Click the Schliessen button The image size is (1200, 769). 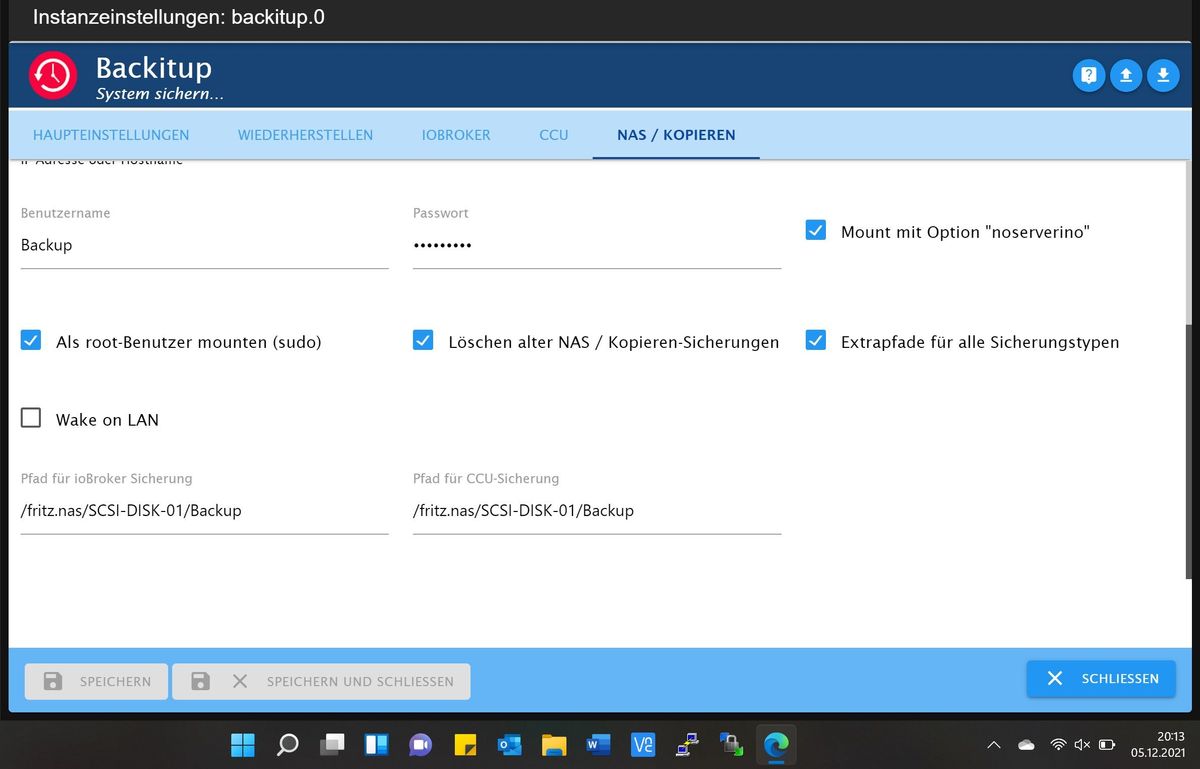(x=1102, y=678)
